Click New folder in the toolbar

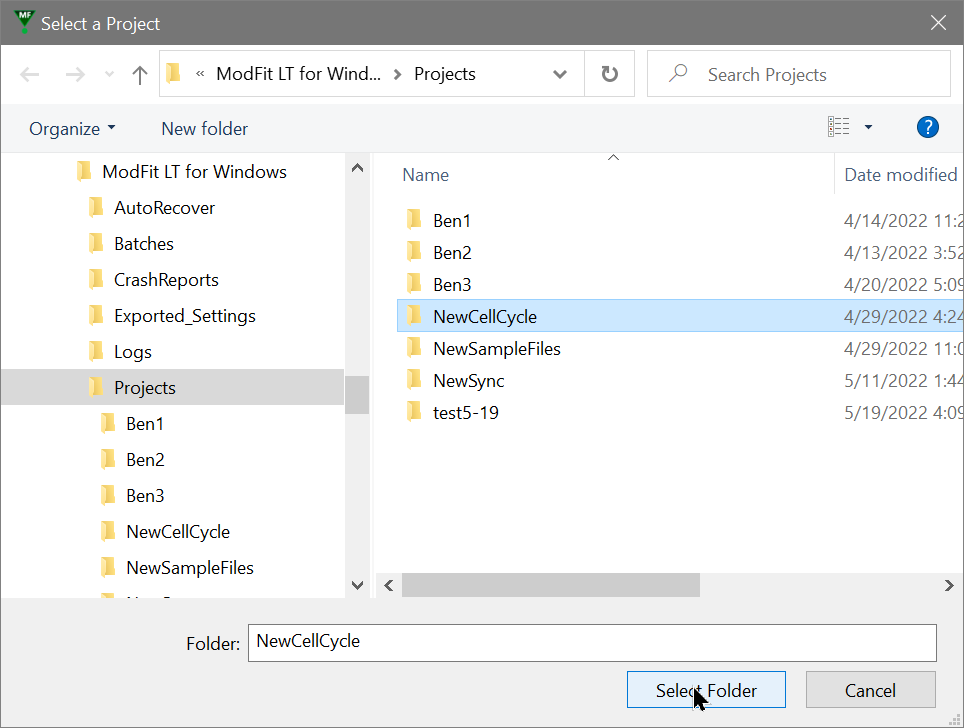tap(204, 129)
